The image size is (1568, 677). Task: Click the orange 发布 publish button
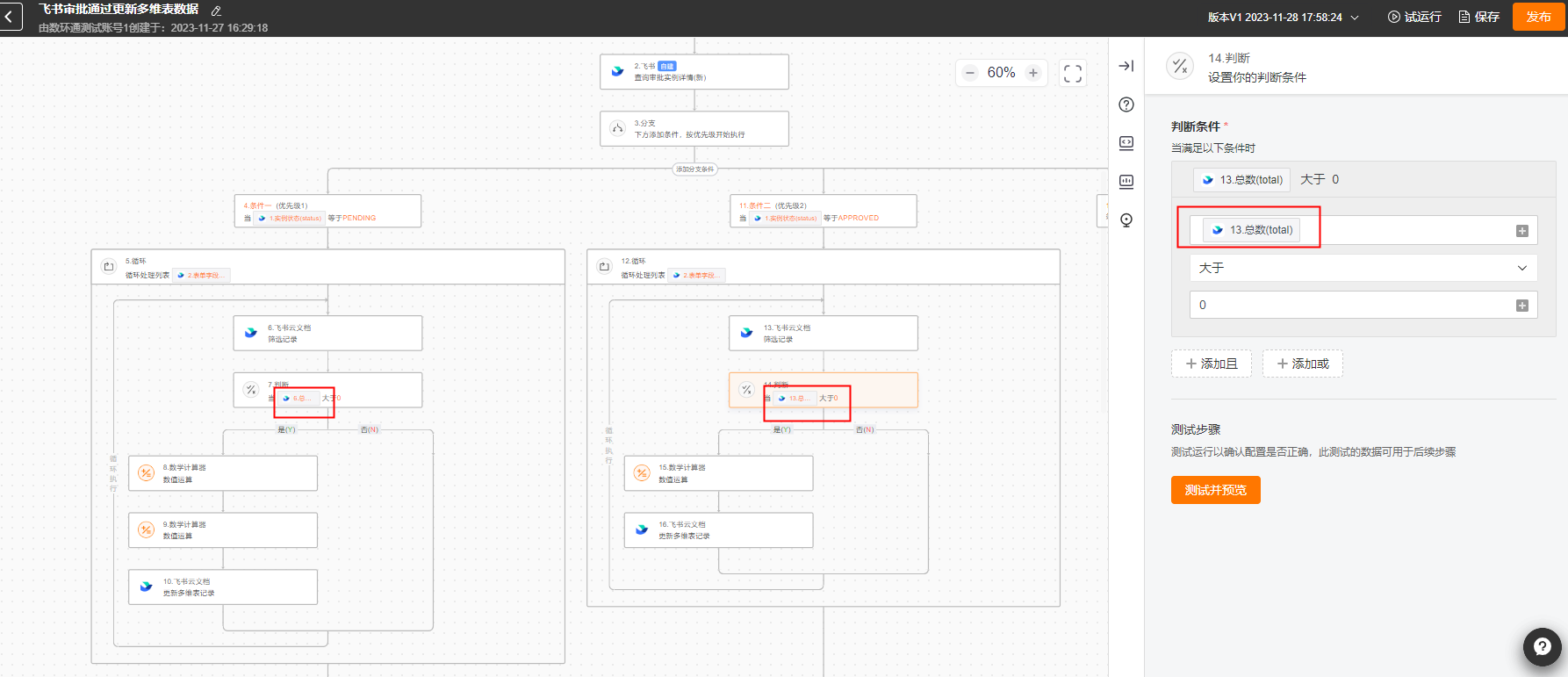click(1539, 17)
